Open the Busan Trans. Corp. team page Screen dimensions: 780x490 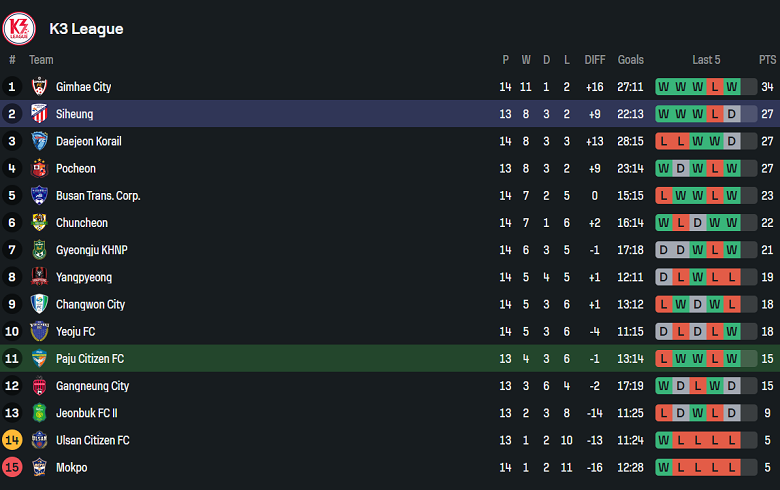pyautogui.click(x=98, y=196)
